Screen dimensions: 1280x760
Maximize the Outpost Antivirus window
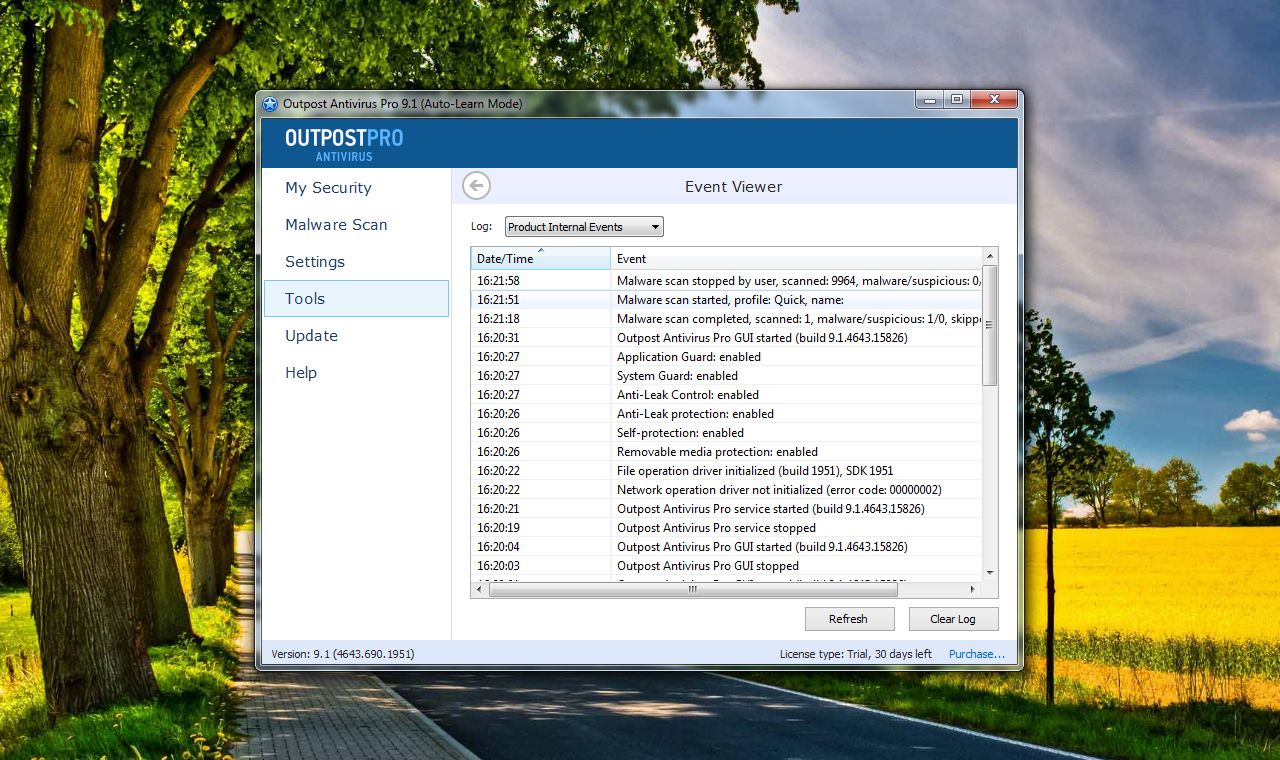coord(956,99)
